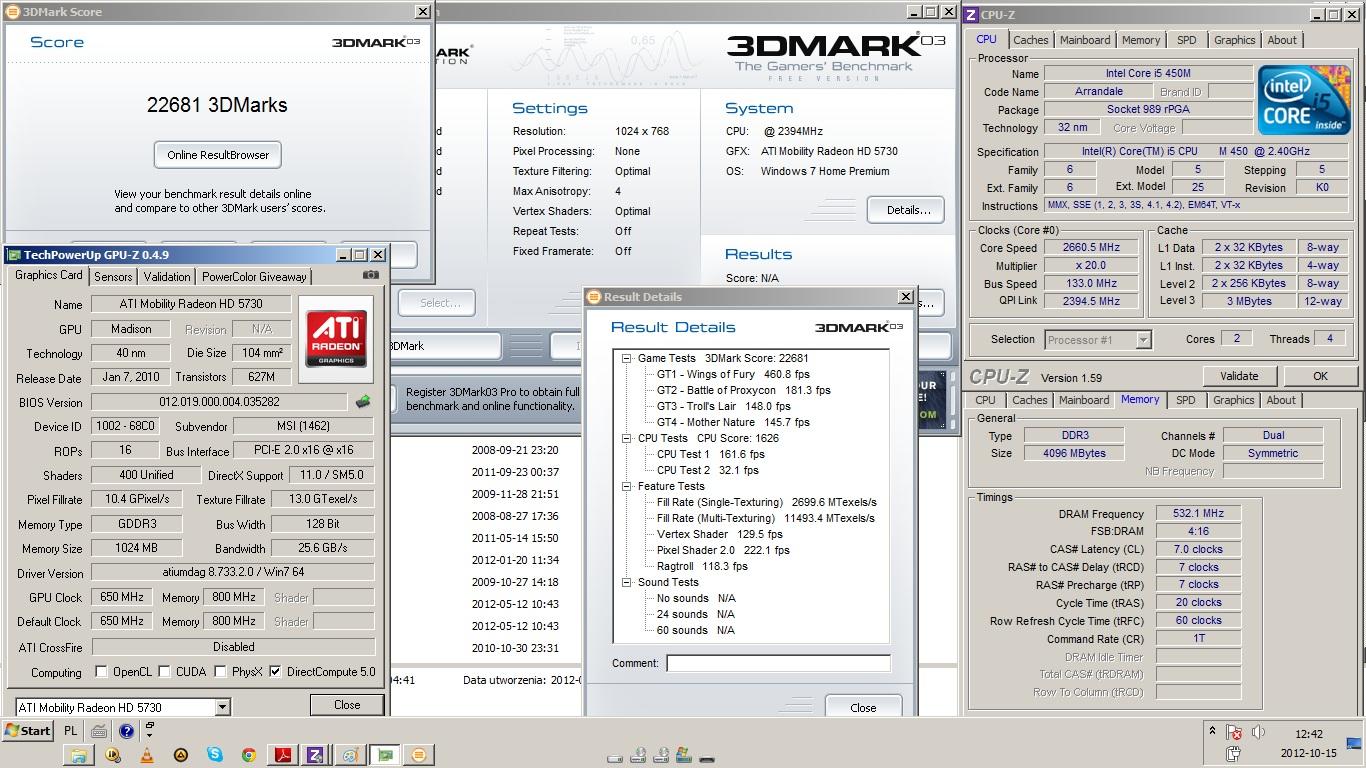Screen dimensions: 1366x768
Task: Click the 2011-09-23 00:37 date entry
Action: click(x=515, y=472)
